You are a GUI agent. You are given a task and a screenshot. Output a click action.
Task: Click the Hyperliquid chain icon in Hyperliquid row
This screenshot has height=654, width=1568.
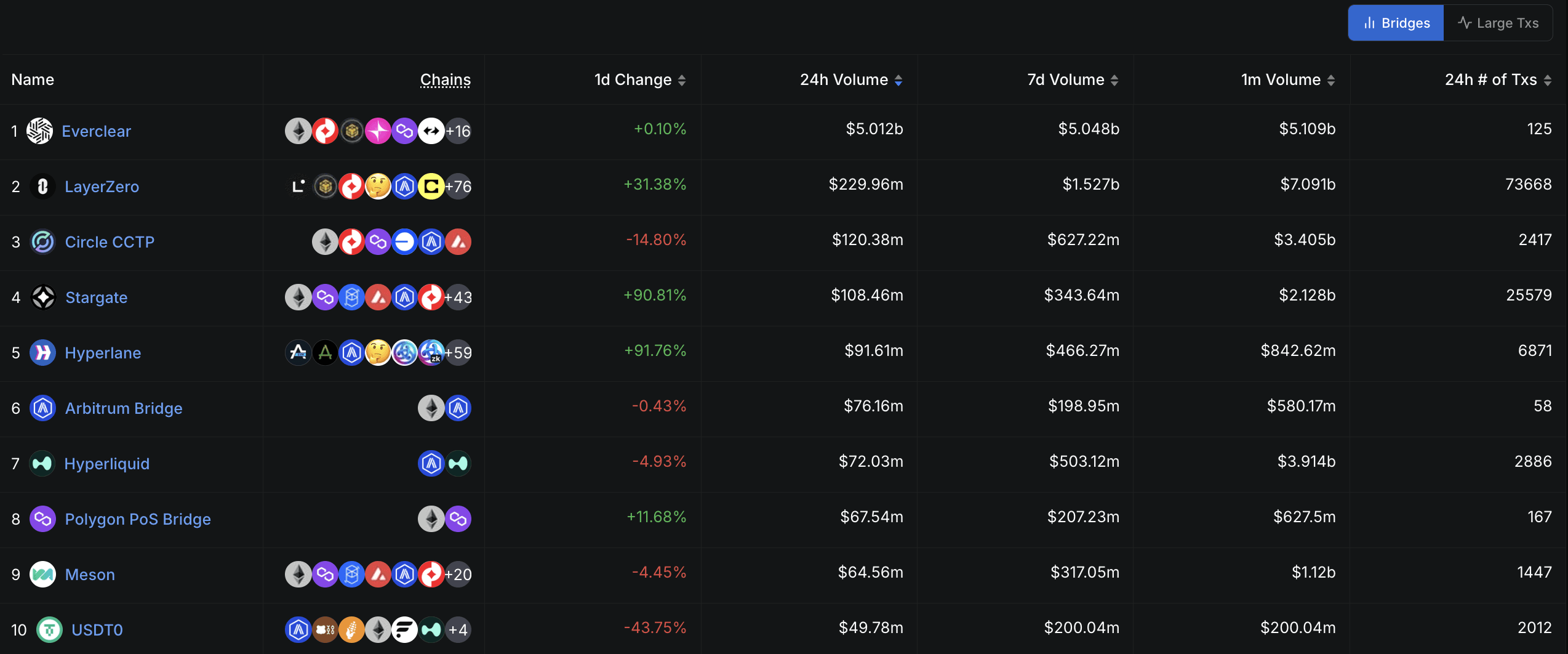[x=458, y=463]
